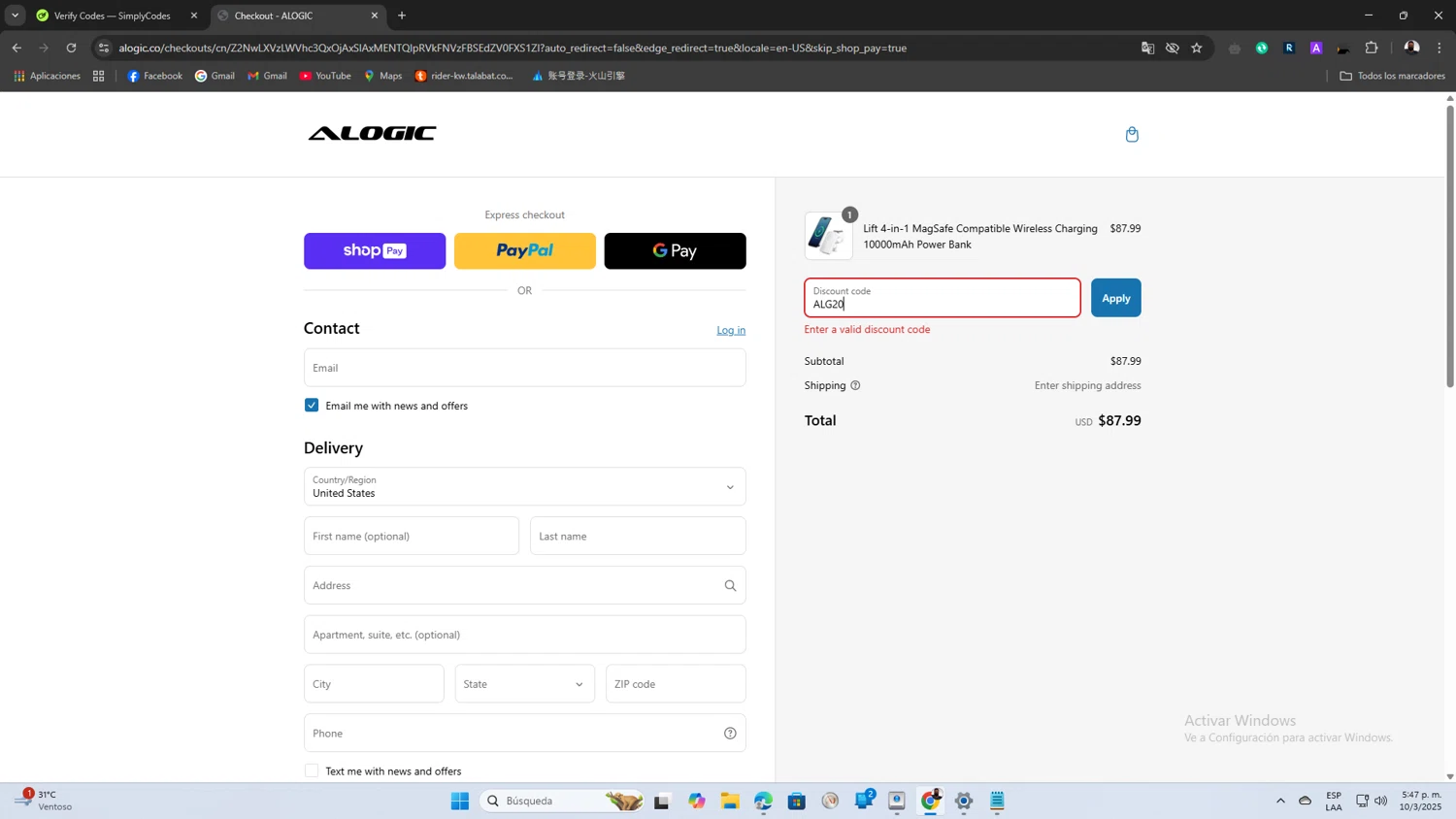This screenshot has height=819, width=1456.
Task: Open Microsoft Edge from the taskbar
Action: coord(763,801)
